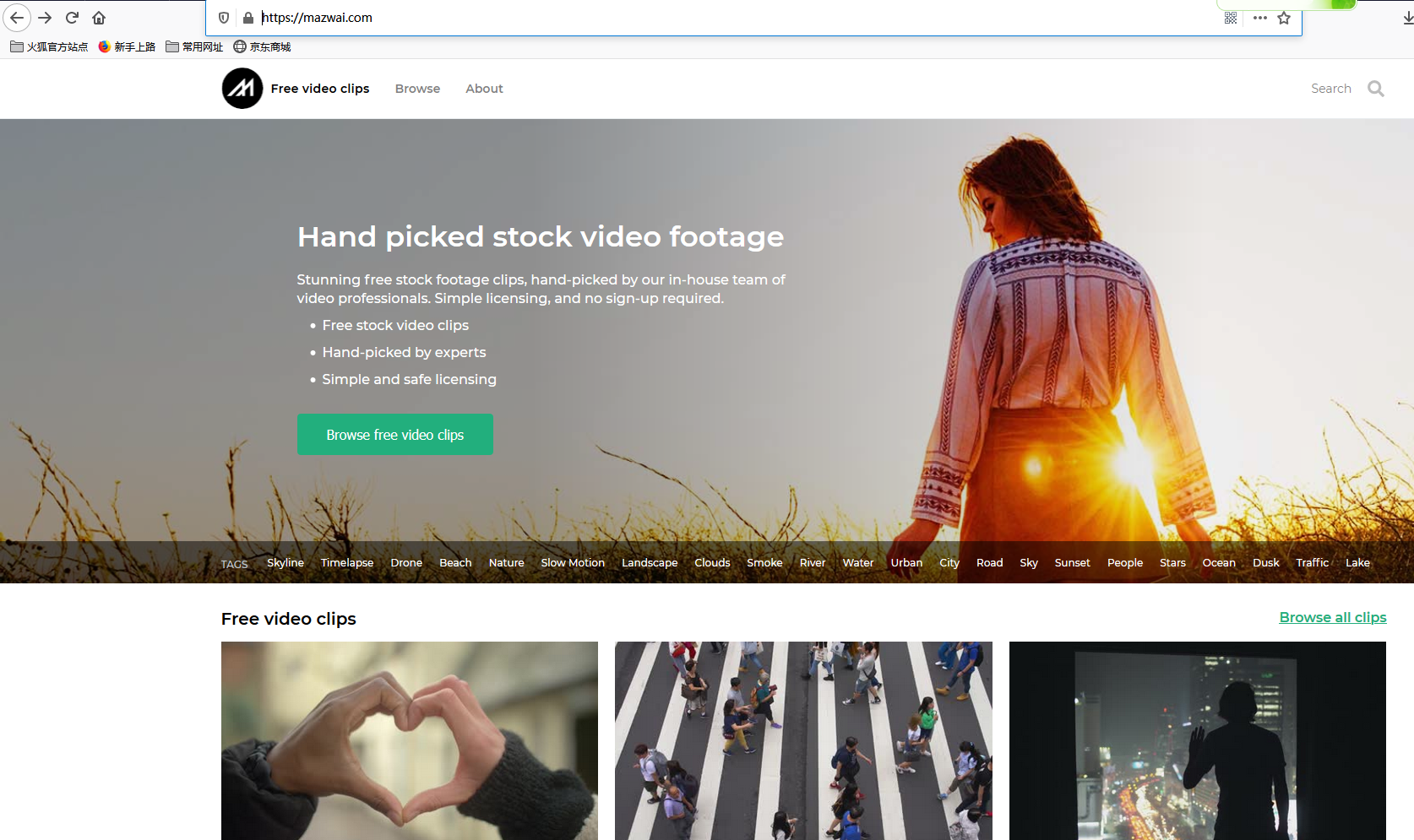Open the About menu item
Screen dimensions: 1414x840
pyautogui.click(x=484, y=89)
